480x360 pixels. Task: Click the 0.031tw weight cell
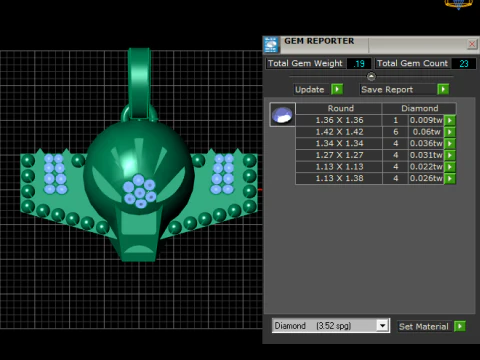pos(426,155)
